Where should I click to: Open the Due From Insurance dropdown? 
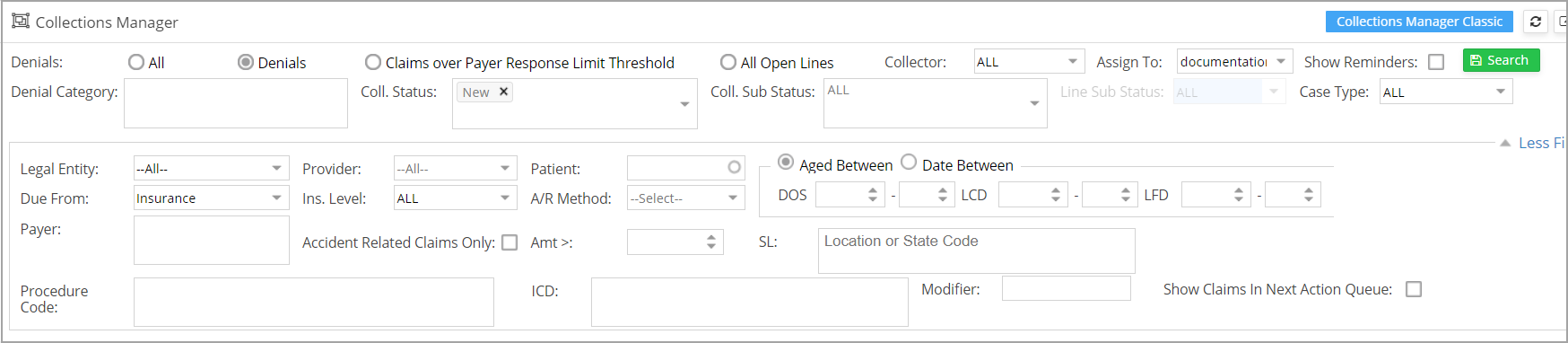[x=211, y=198]
